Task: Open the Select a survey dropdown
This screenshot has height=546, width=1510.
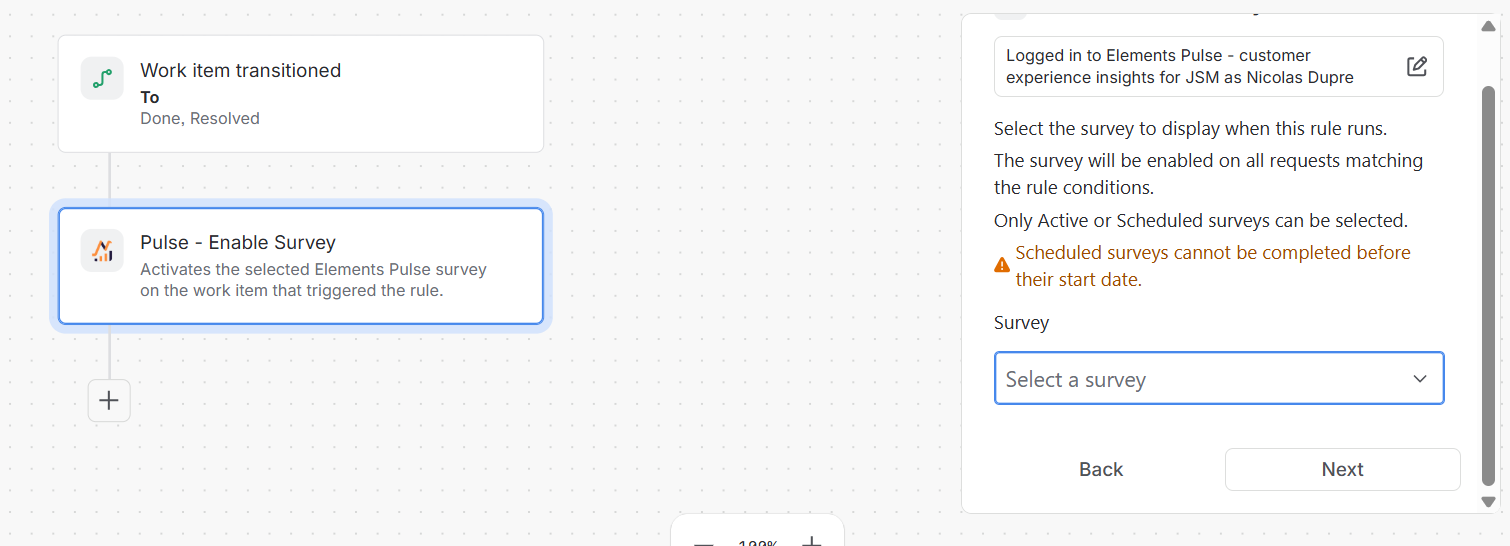Action: pyautogui.click(x=1219, y=378)
